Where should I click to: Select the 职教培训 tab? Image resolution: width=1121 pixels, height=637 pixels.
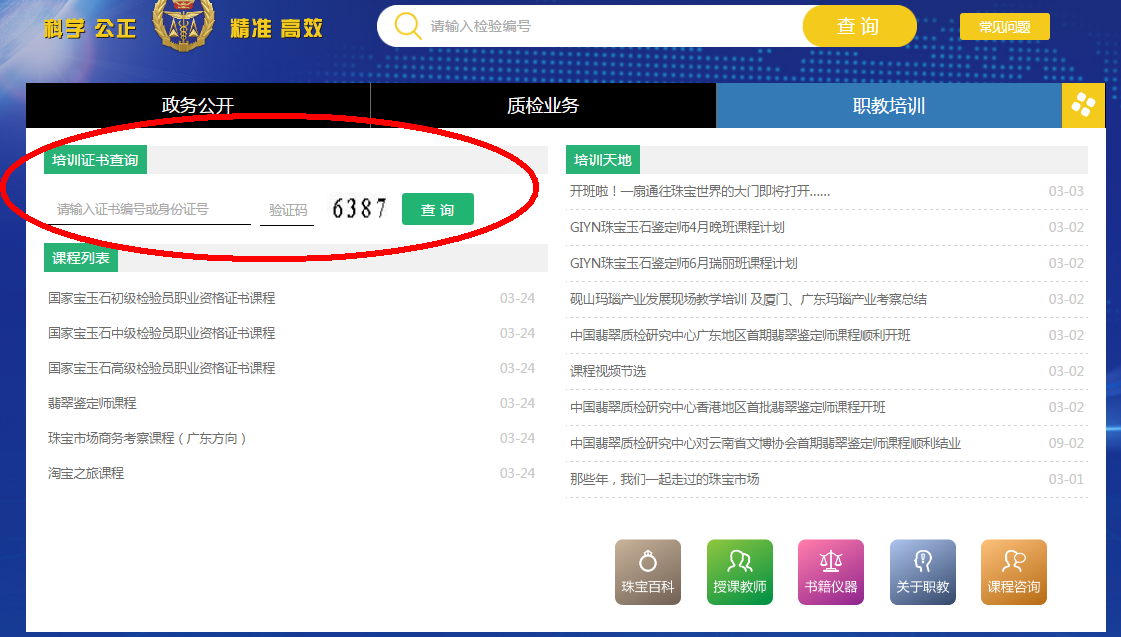point(888,105)
